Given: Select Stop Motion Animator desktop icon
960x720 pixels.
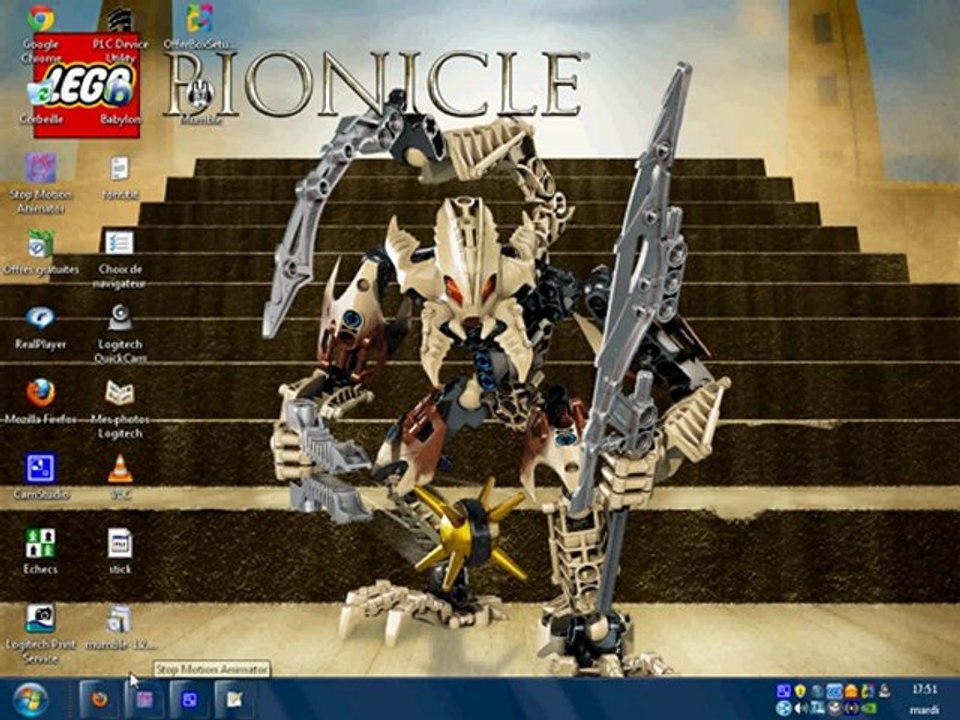Looking at the screenshot, I should (x=40, y=182).
